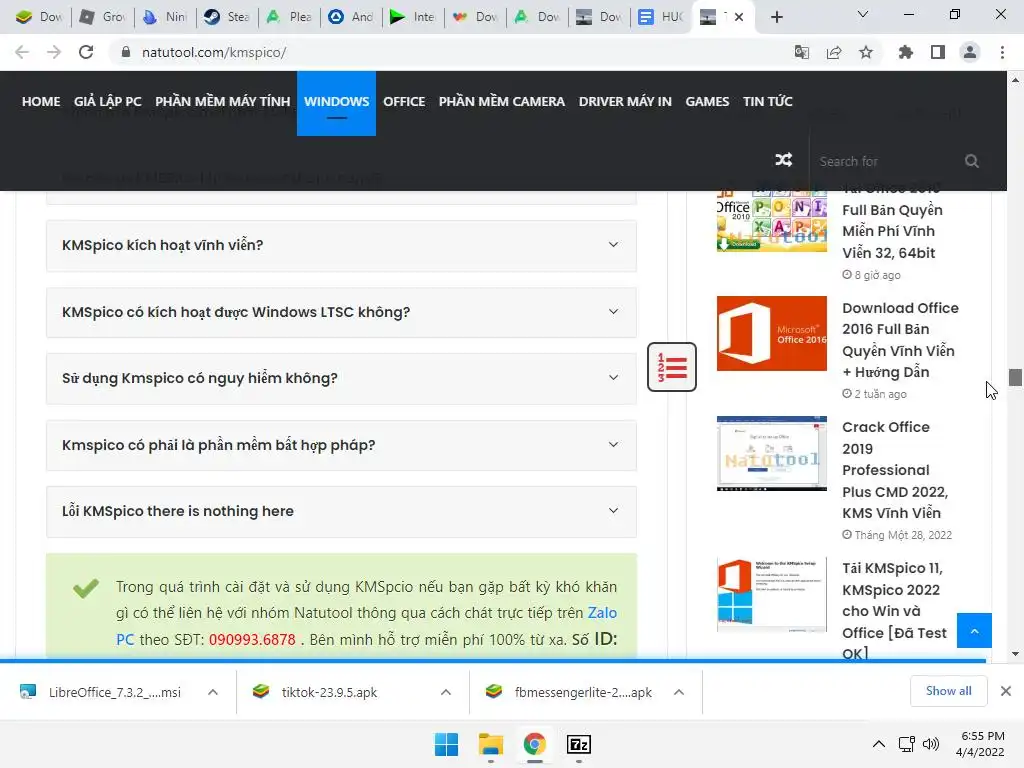Click the page vertical scrollbar thumb
Viewport: 1024px width, 768px height.
click(x=1015, y=377)
